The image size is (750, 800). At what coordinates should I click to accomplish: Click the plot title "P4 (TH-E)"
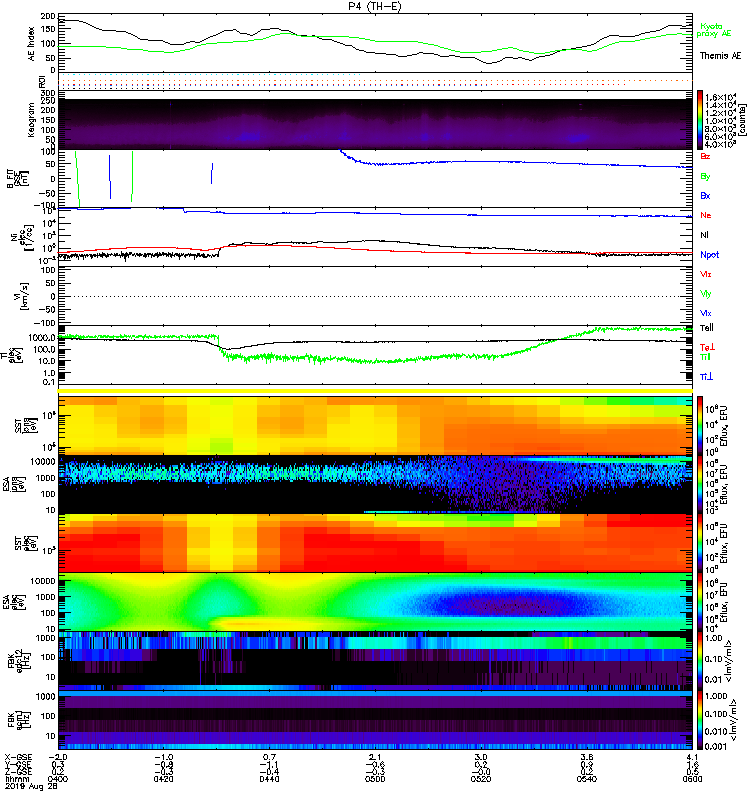click(x=375, y=6)
